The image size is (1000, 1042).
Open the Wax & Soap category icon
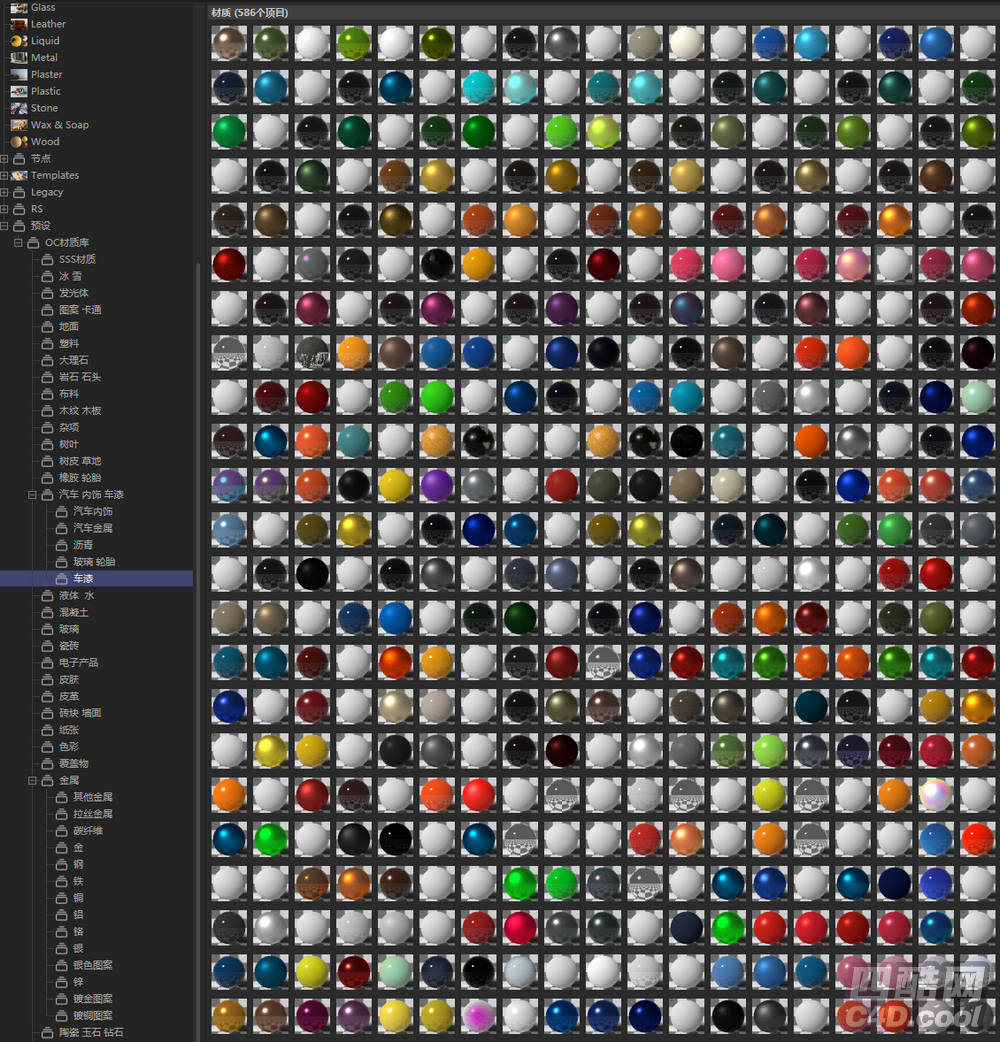pyautogui.click(x=18, y=125)
